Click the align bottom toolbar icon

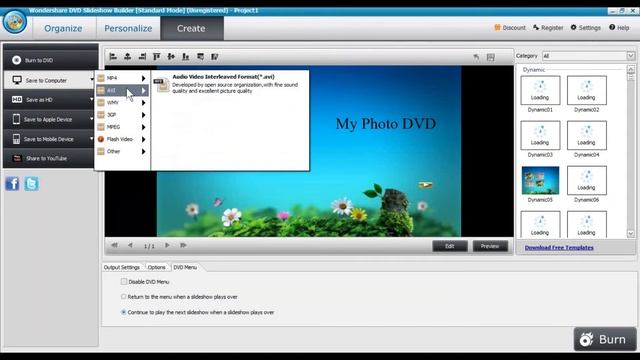click(186, 57)
